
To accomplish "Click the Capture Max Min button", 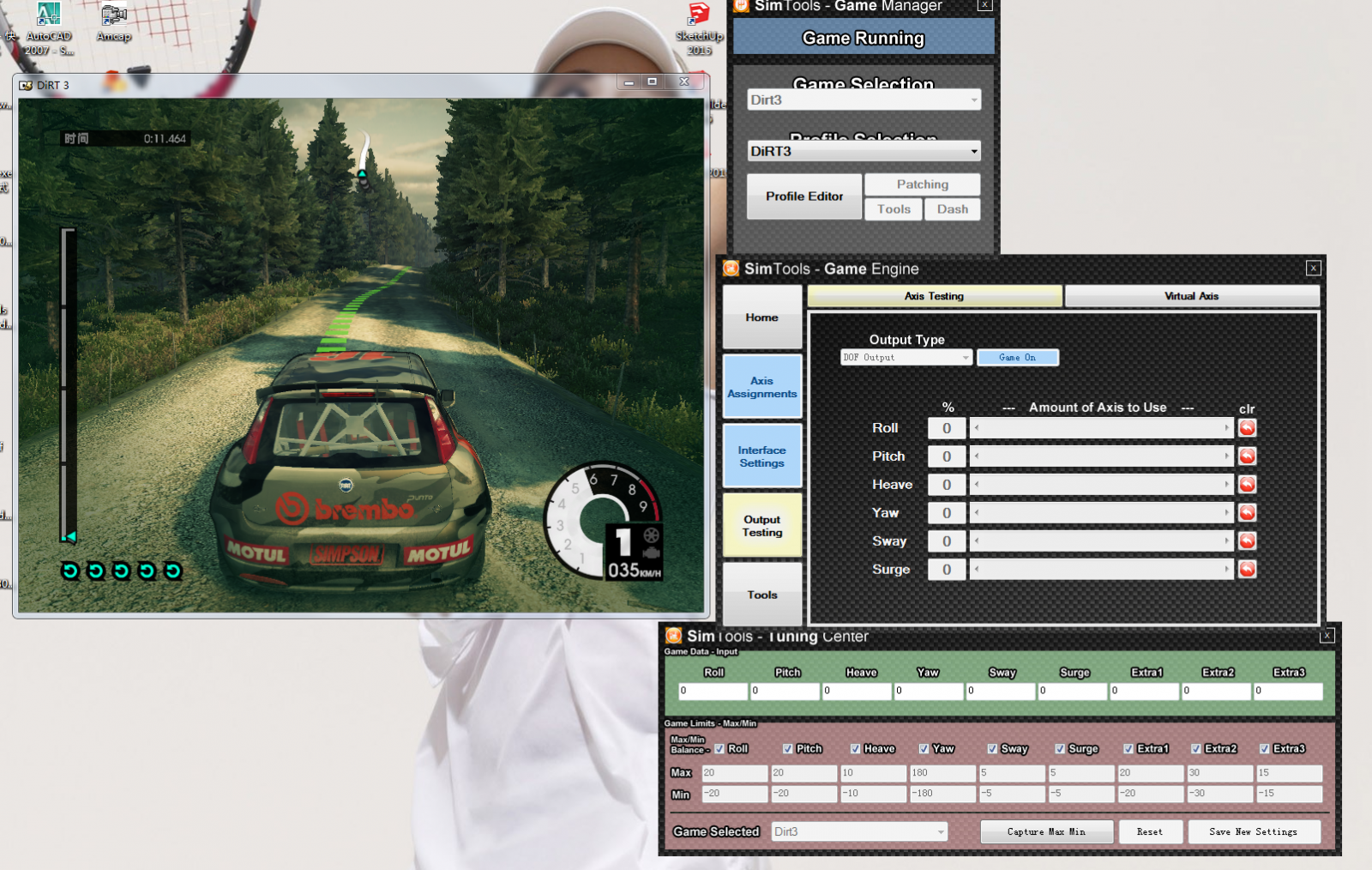I will pos(1047,831).
